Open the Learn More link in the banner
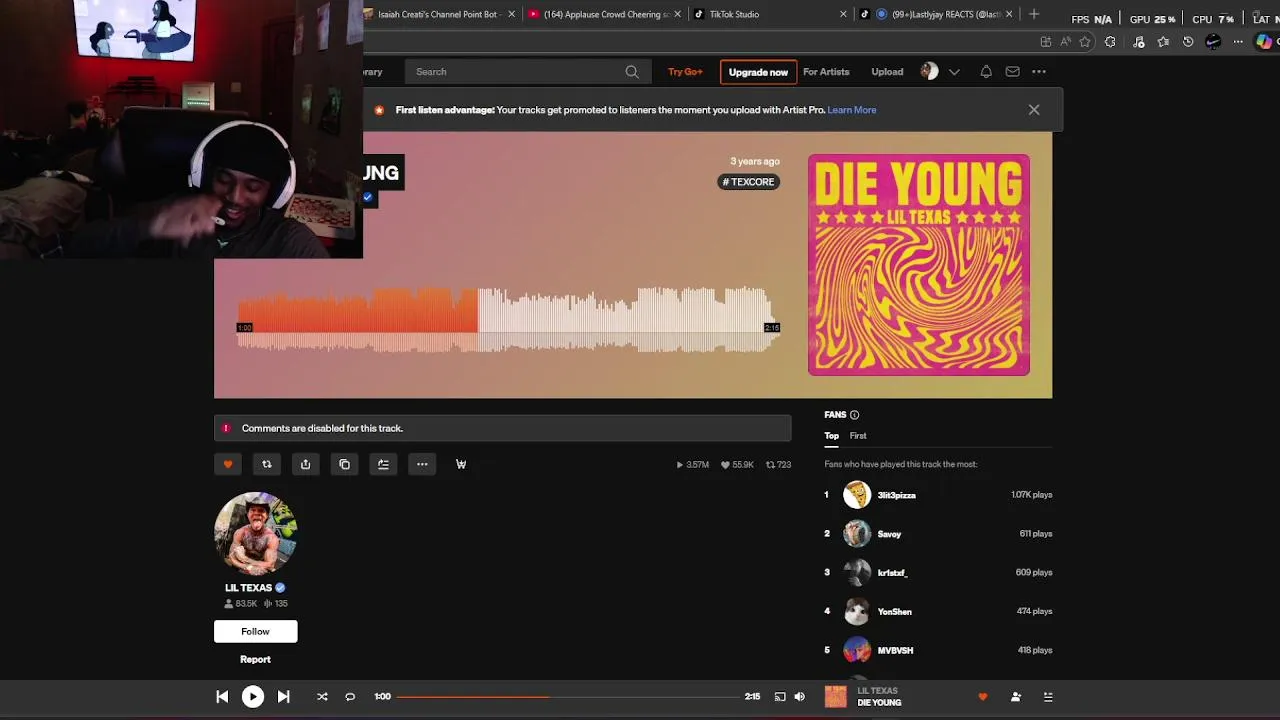The width and height of the screenshot is (1280, 720). point(852,110)
